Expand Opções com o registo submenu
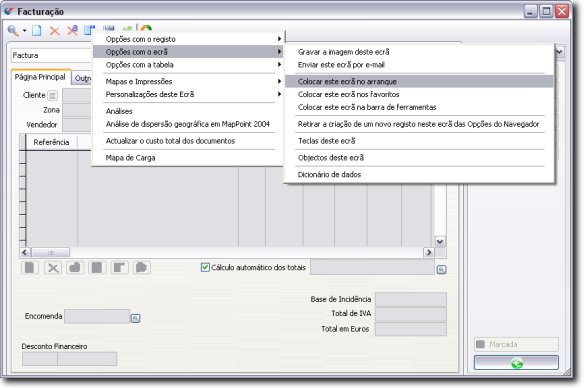This screenshot has height=388, width=584. point(188,39)
